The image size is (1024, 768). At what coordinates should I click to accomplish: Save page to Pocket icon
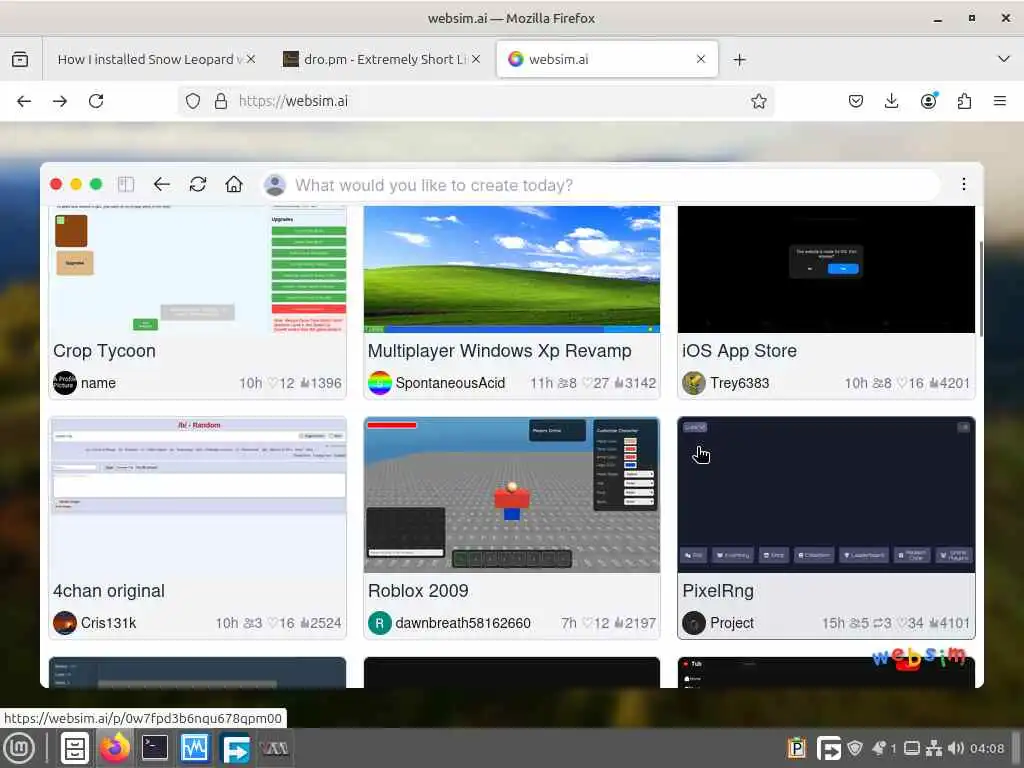click(x=856, y=101)
